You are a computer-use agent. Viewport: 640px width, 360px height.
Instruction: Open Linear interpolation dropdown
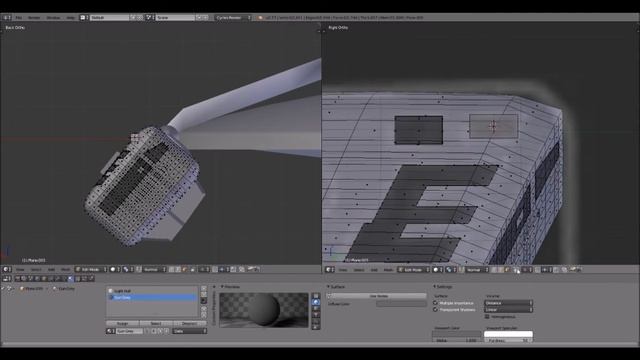508,309
